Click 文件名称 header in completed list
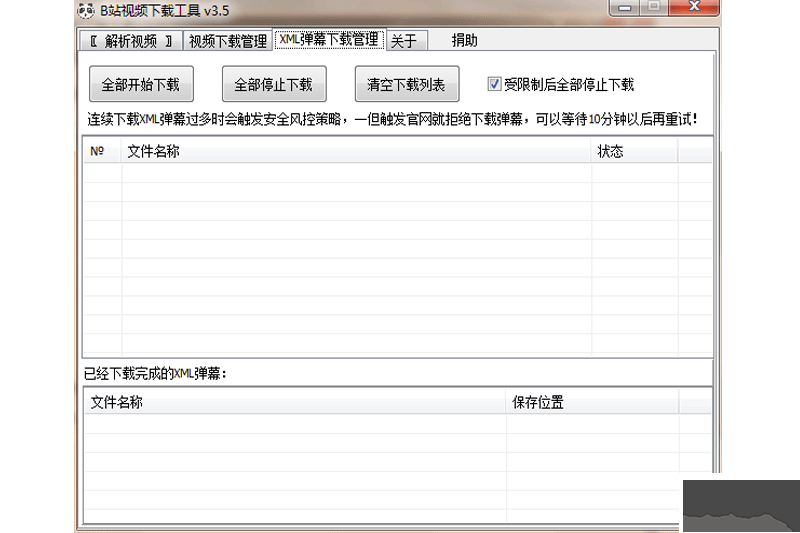This screenshot has width=800, height=533. coord(295,402)
